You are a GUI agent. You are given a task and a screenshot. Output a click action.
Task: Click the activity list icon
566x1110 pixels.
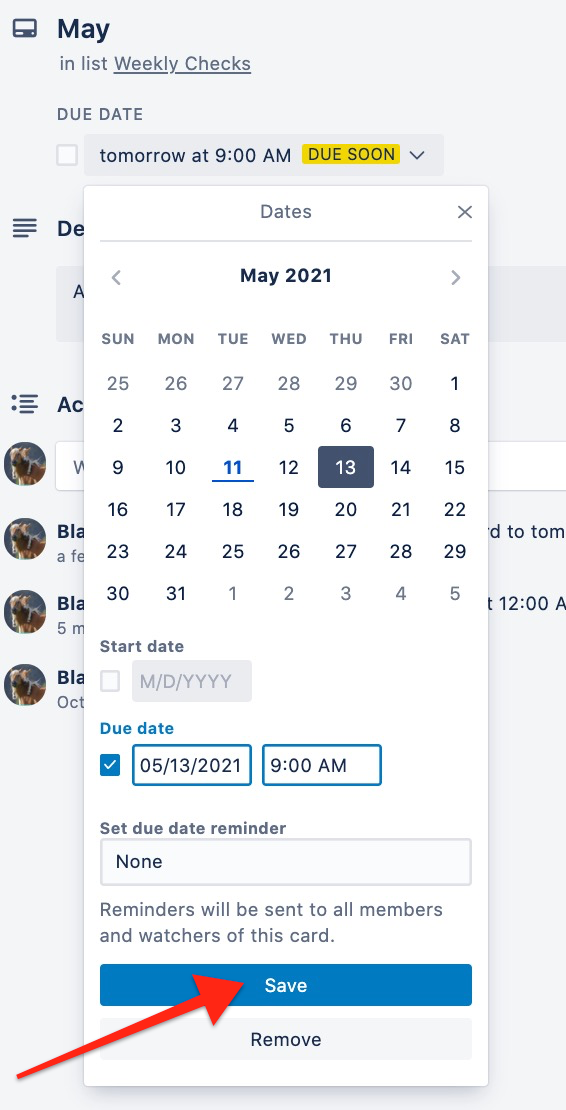pyautogui.click(x=25, y=404)
